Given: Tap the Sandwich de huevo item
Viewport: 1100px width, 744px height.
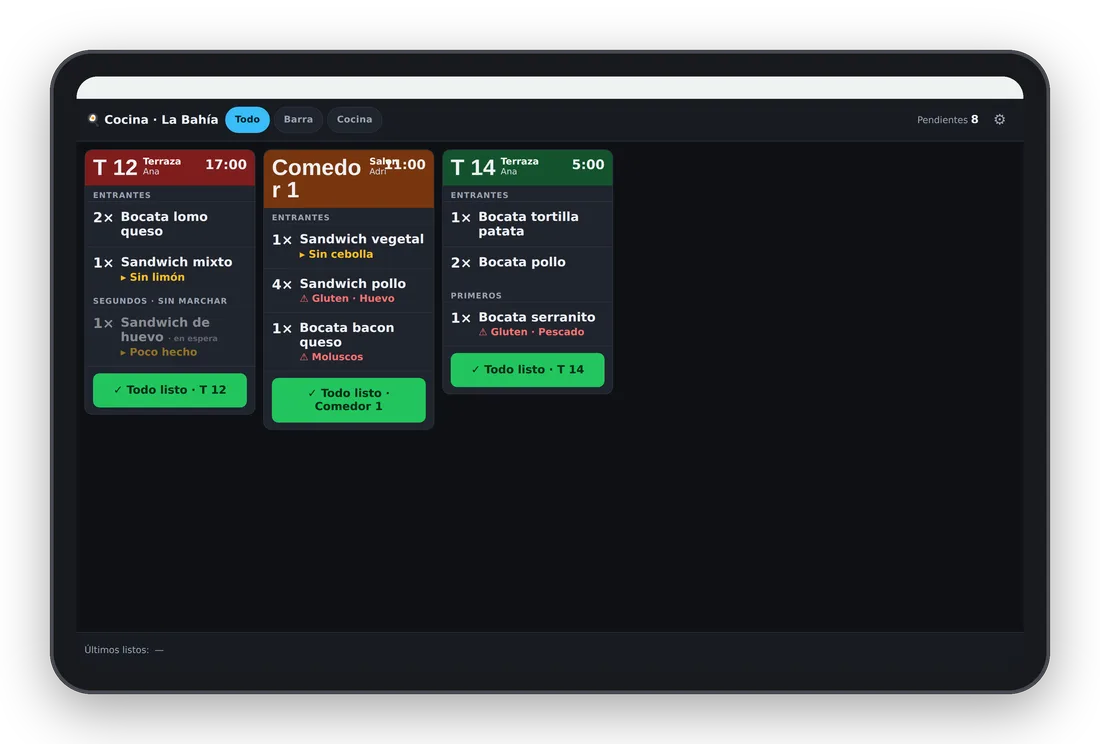Looking at the screenshot, I should [x=170, y=337].
